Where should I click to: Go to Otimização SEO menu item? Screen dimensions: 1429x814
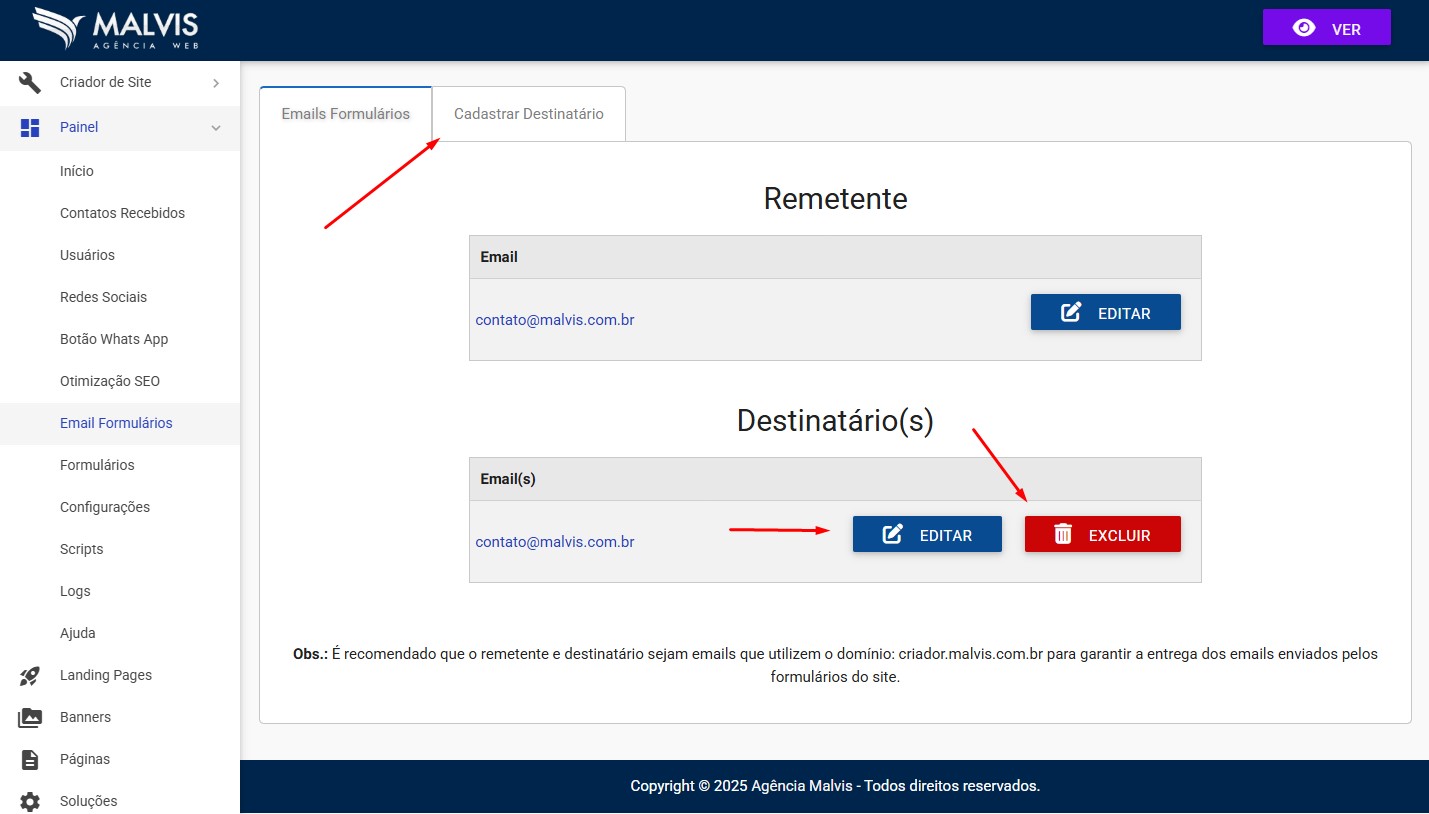(x=110, y=381)
